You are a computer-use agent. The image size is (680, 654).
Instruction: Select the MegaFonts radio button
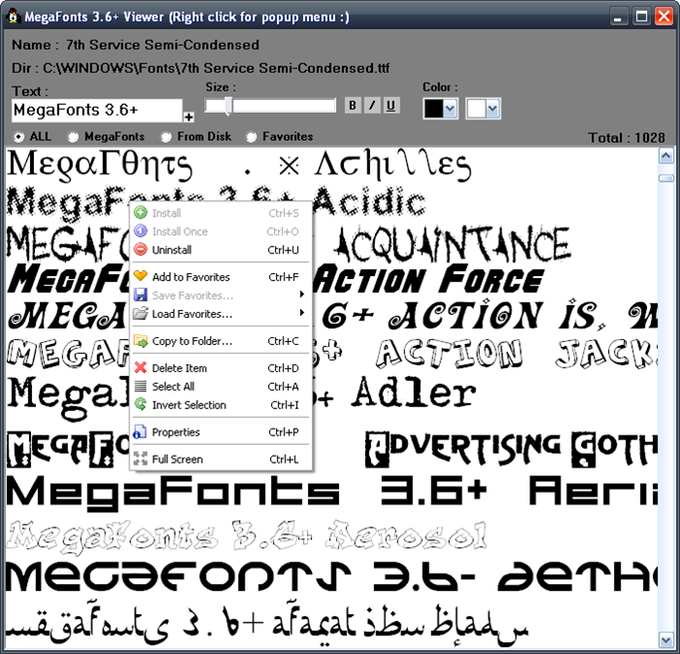click(73, 137)
